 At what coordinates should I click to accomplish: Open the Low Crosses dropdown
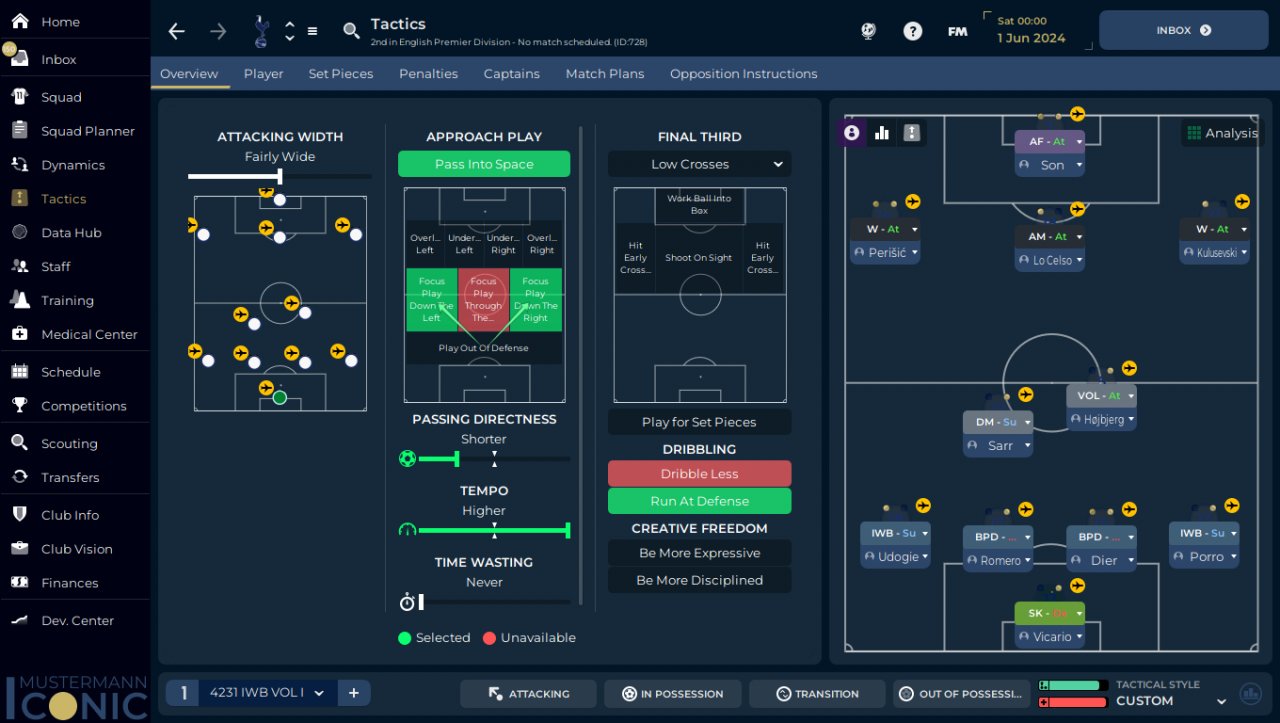pyautogui.click(x=699, y=164)
